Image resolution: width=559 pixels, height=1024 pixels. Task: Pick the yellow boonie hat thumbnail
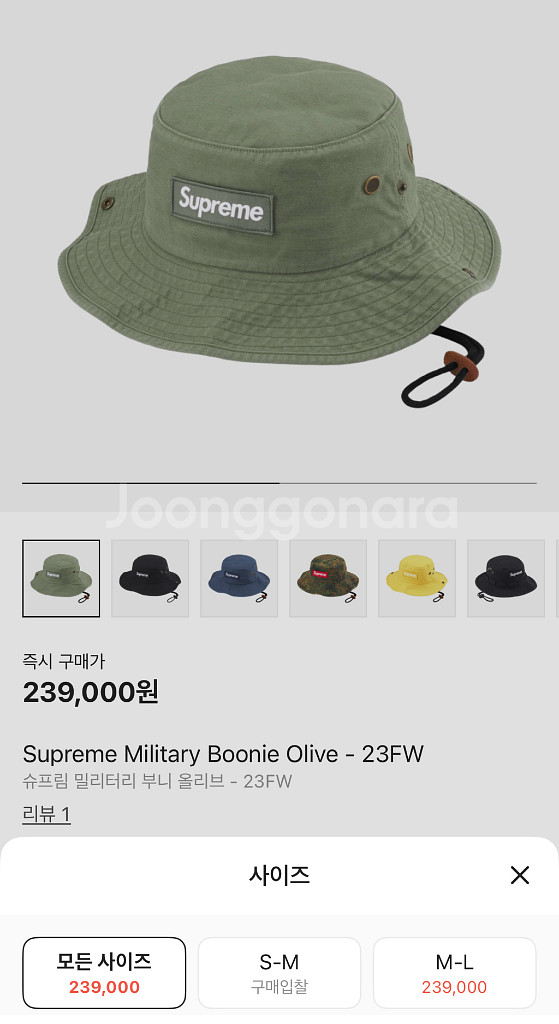(417, 579)
